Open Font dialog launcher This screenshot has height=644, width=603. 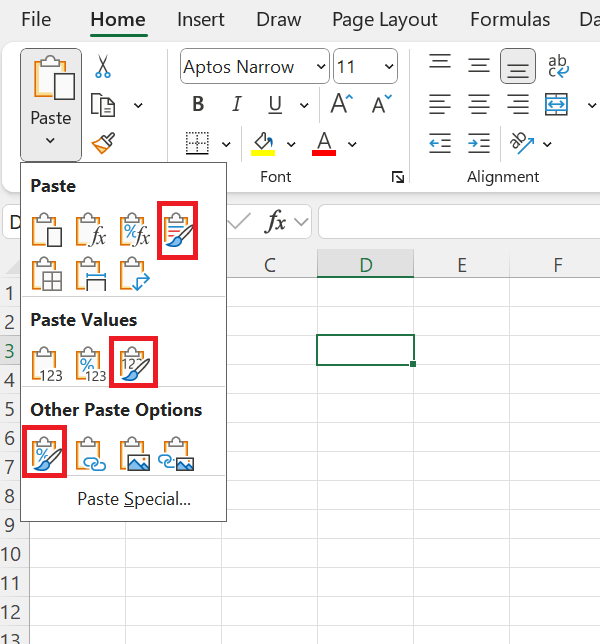pyautogui.click(x=398, y=177)
